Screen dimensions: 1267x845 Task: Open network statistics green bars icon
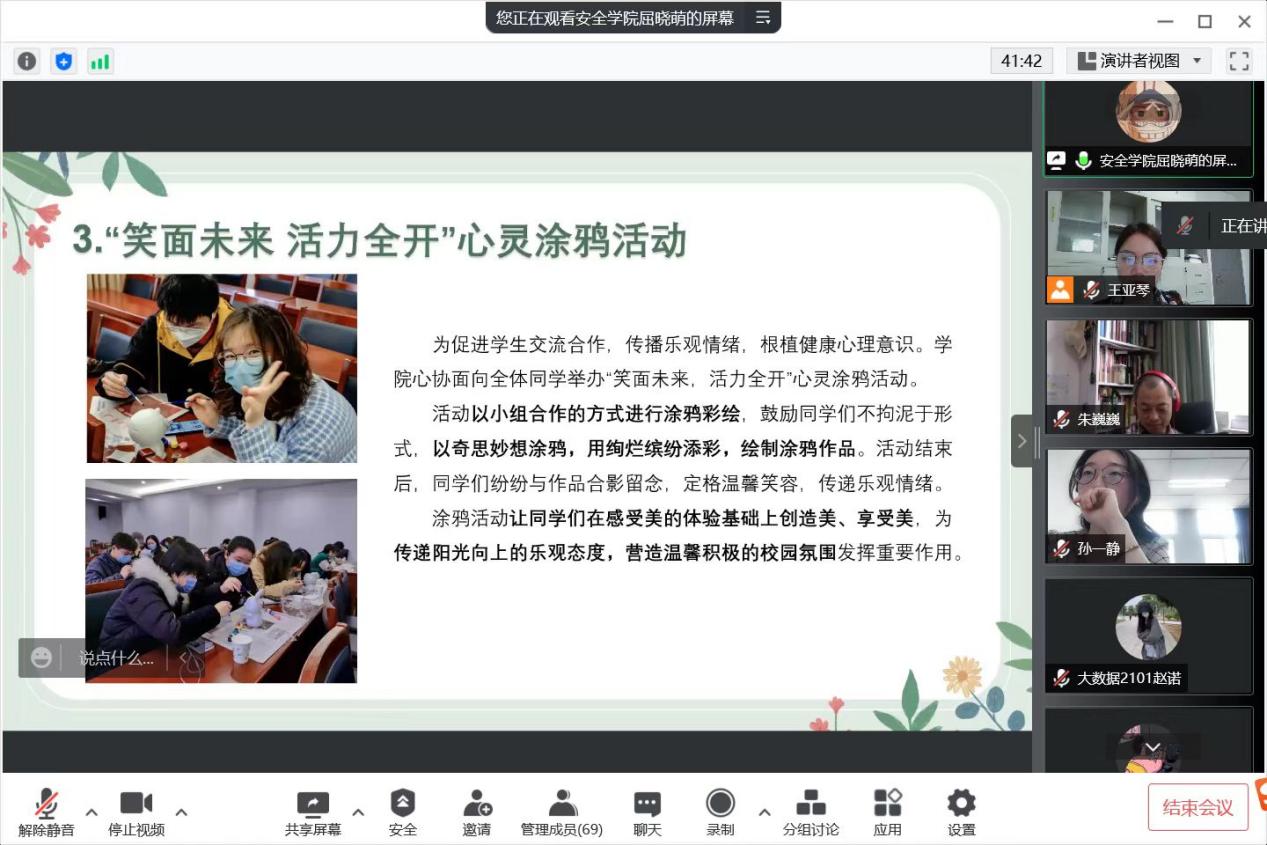coord(100,61)
